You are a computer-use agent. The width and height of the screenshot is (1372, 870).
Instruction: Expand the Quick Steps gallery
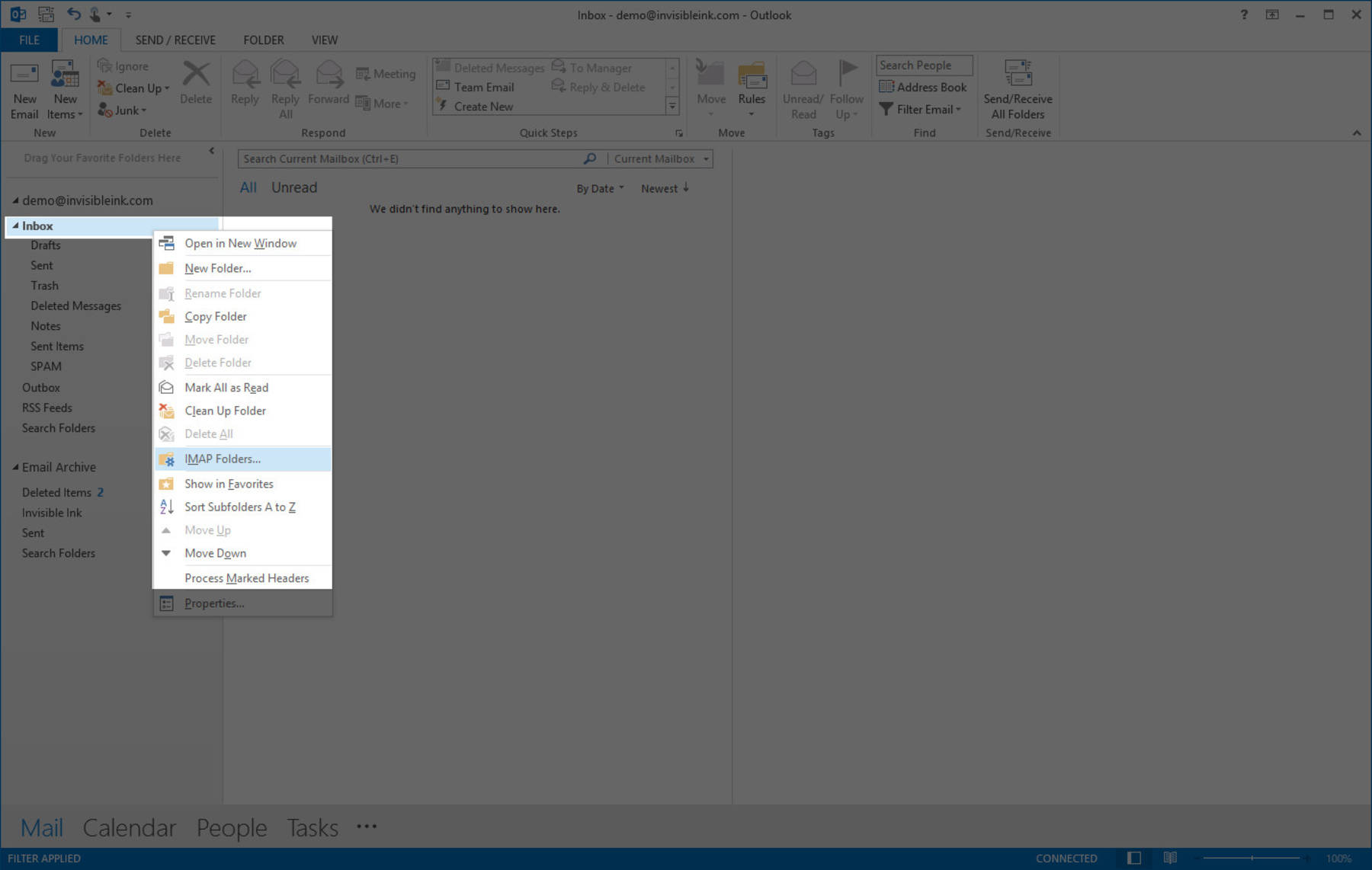pos(672,107)
